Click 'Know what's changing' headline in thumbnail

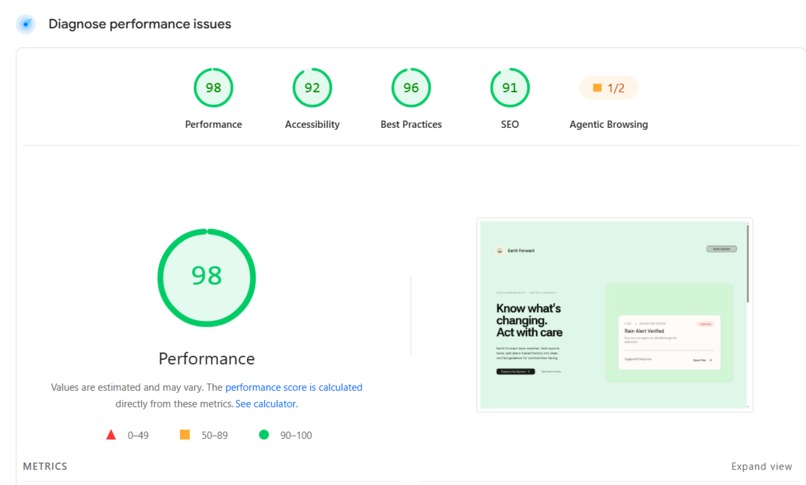529,320
